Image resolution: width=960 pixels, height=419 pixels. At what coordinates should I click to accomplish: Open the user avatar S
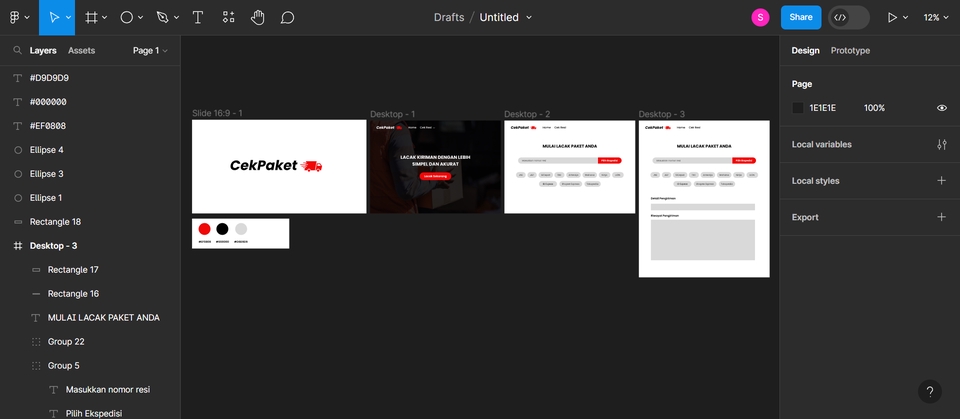(760, 17)
